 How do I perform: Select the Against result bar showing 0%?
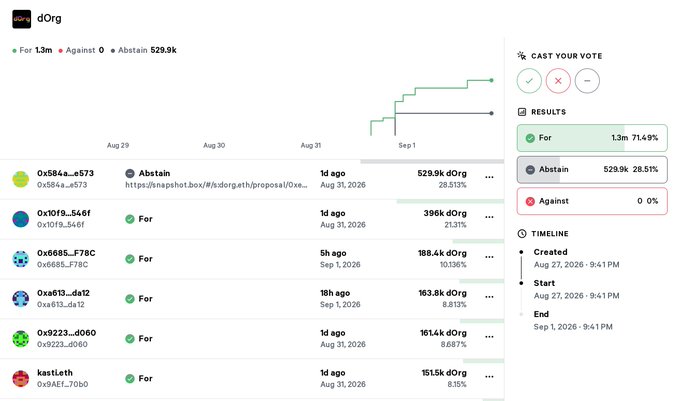point(592,201)
